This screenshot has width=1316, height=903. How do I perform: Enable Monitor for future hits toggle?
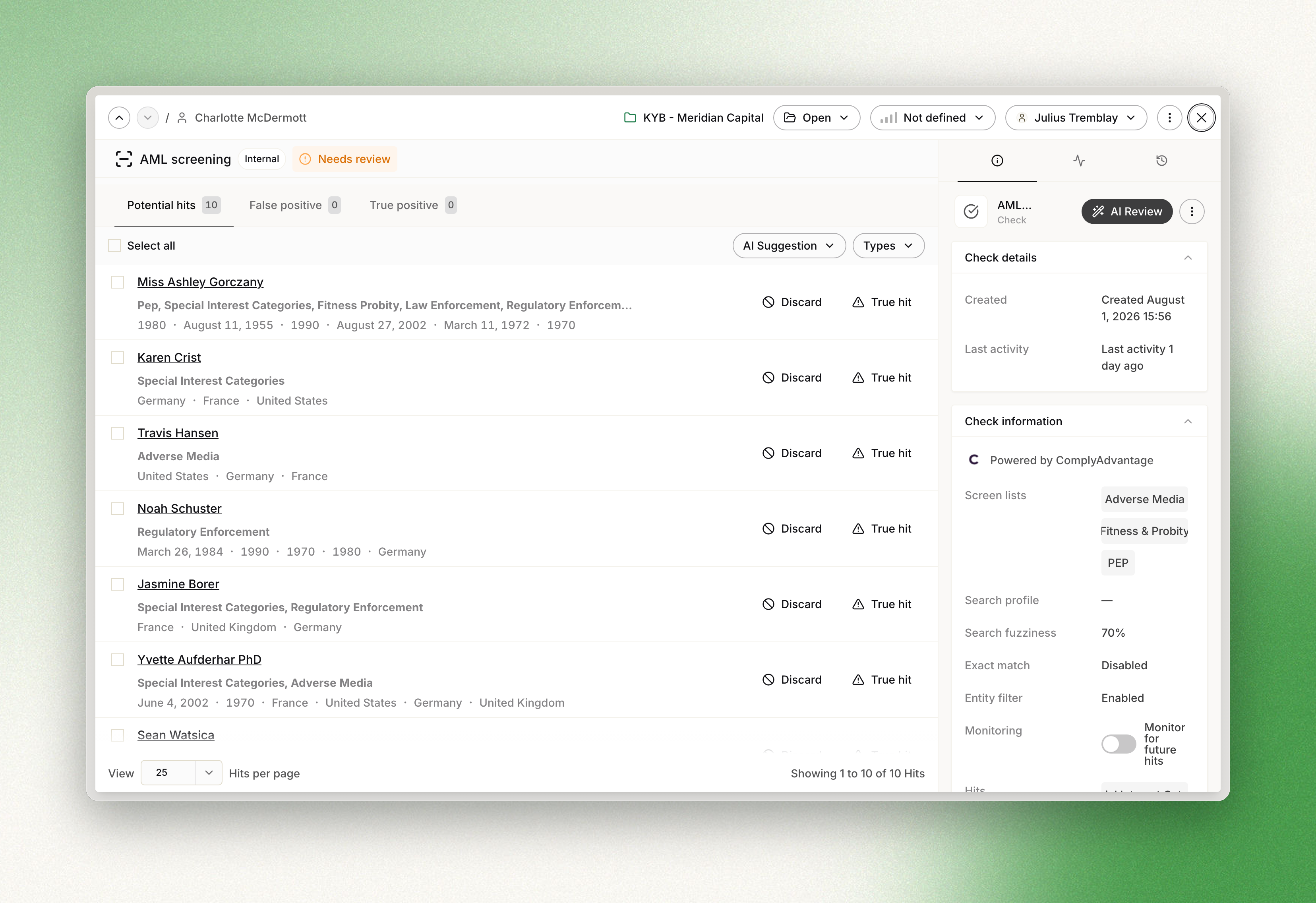(1119, 744)
